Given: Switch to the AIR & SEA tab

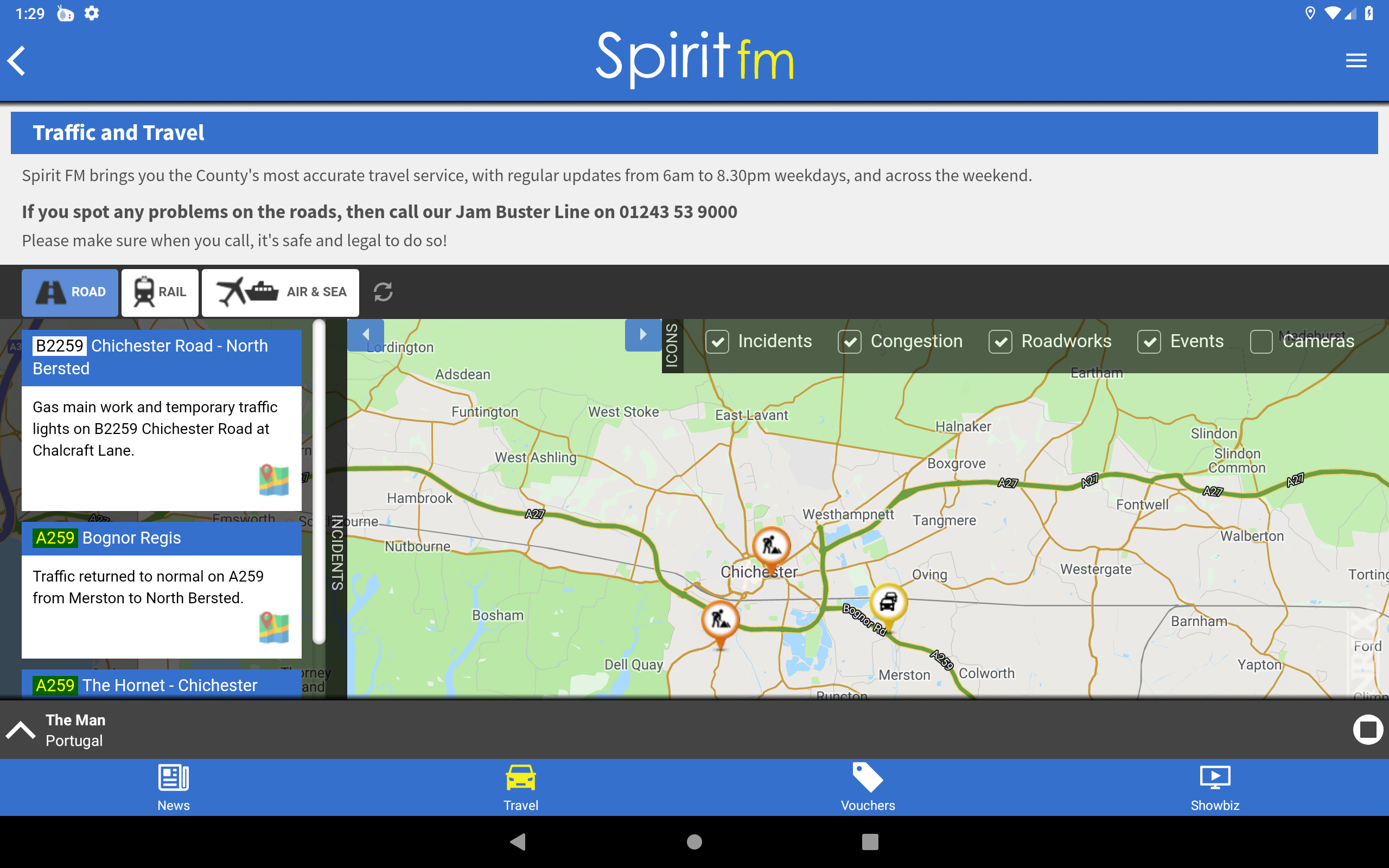Looking at the screenshot, I should pyautogui.click(x=280, y=292).
